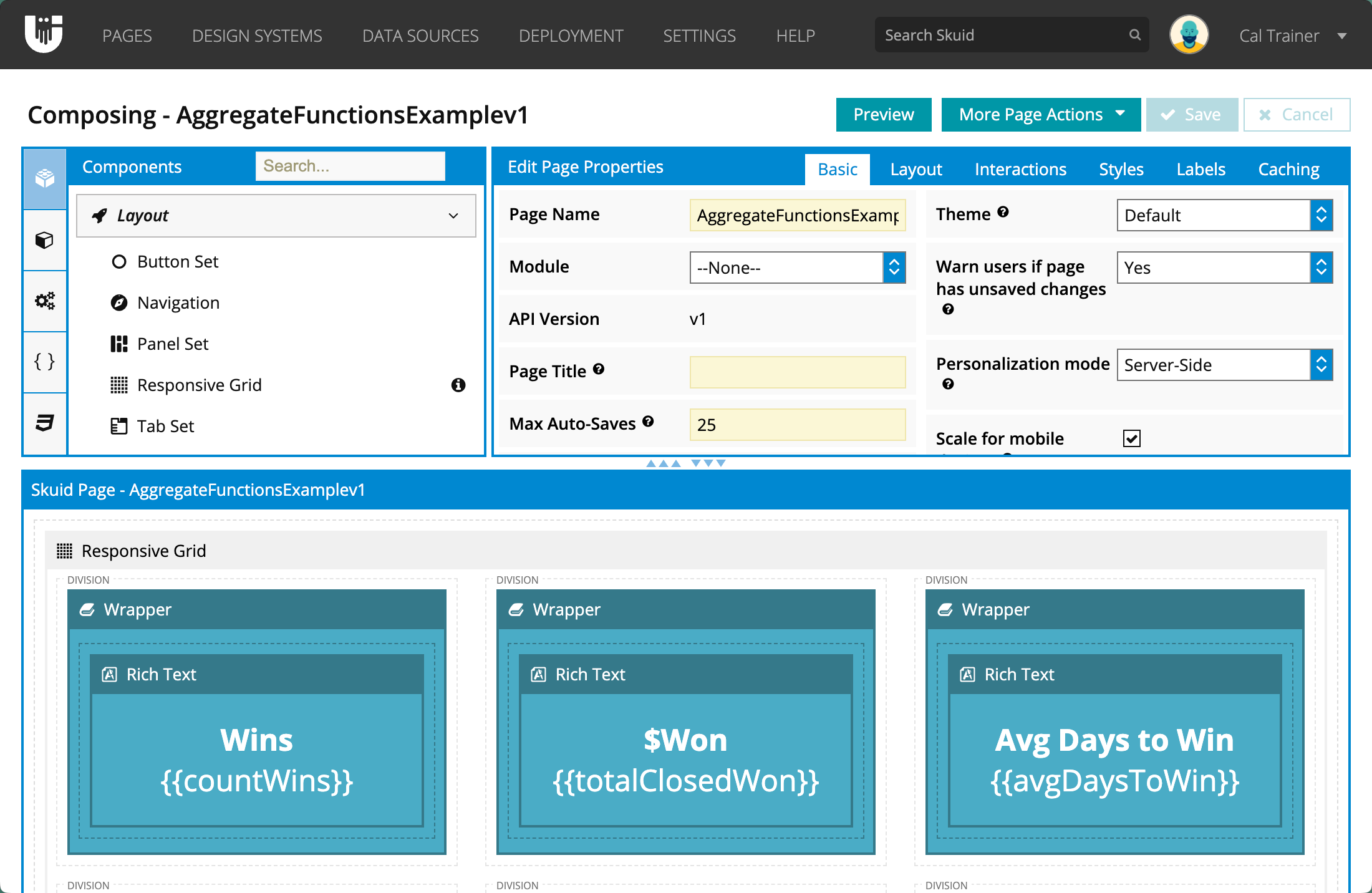The image size is (1372, 893).
Task: Switch to the Basic tab
Action: 838,170
